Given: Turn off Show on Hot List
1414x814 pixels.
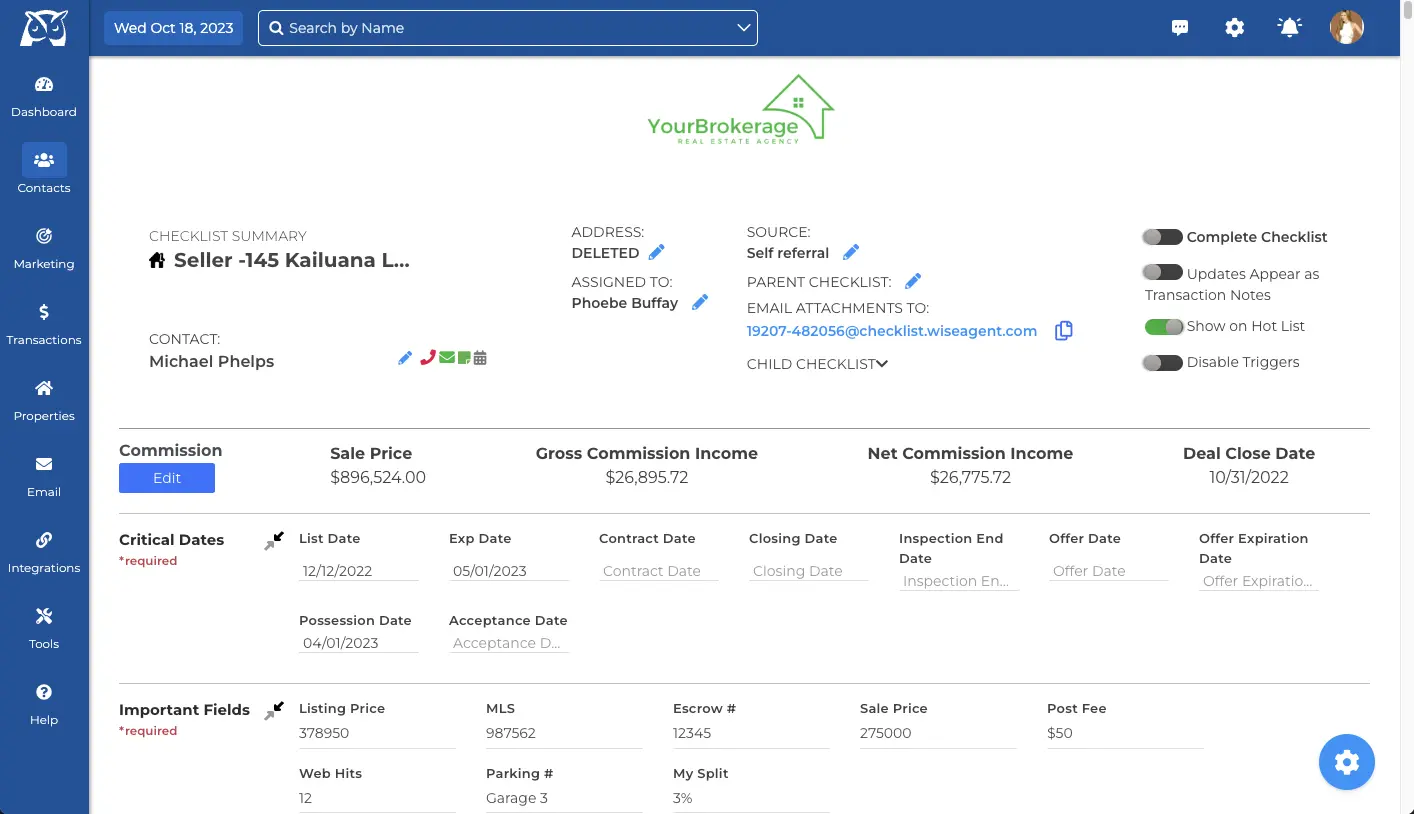Looking at the screenshot, I should (x=1161, y=326).
